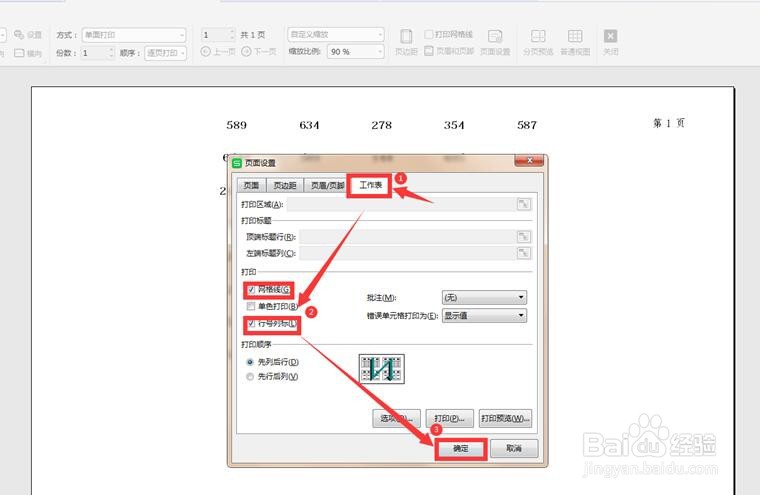760x495 pixels.
Task: Select the 工作表 tab
Action: [370, 185]
